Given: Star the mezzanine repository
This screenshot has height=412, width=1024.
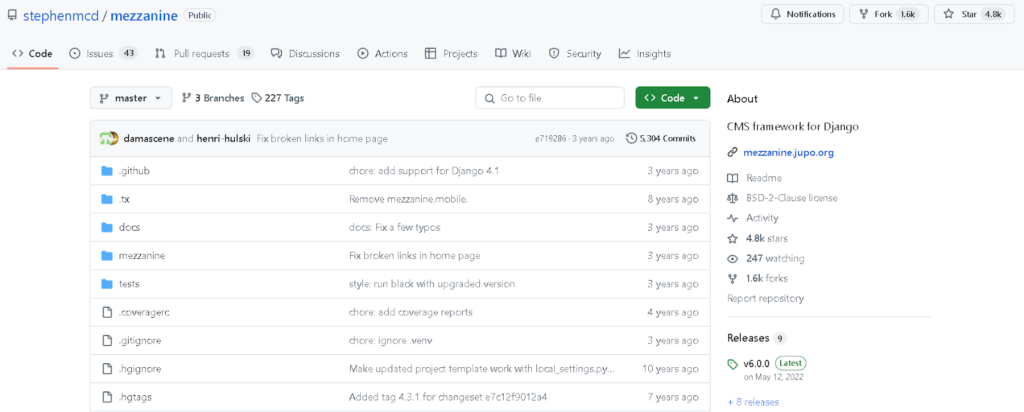Looking at the screenshot, I should click(976, 14).
